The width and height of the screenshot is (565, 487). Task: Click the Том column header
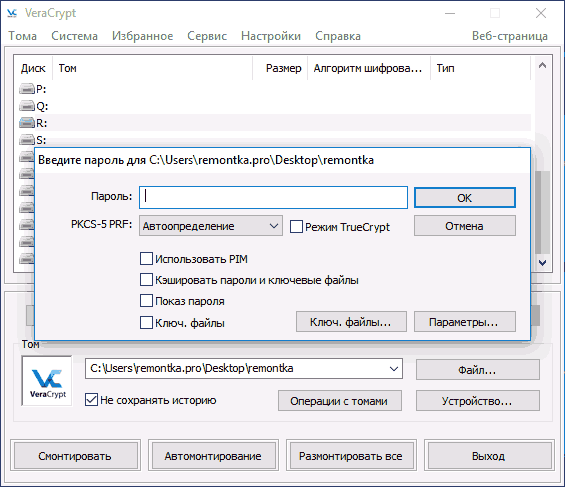pyautogui.click(x=153, y=68)
